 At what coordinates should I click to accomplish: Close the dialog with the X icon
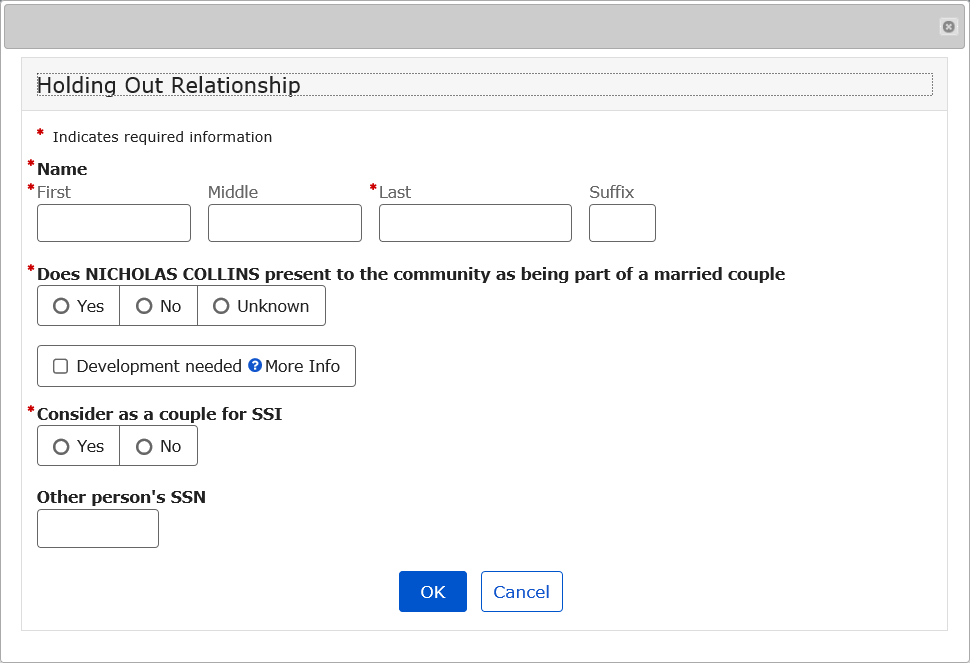(948, 27)
